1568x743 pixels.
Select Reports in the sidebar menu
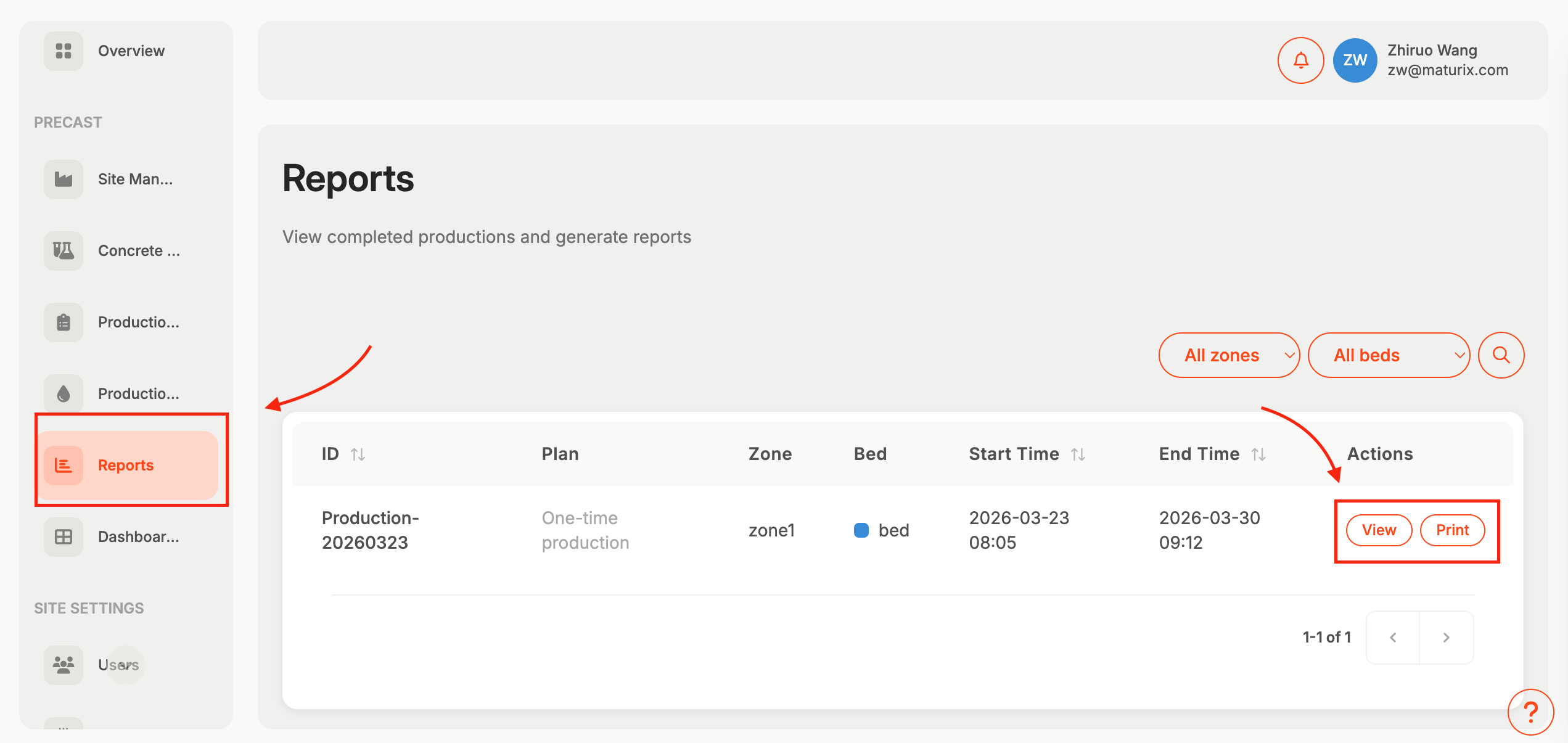pyautogui.click(x=126, y=466)
